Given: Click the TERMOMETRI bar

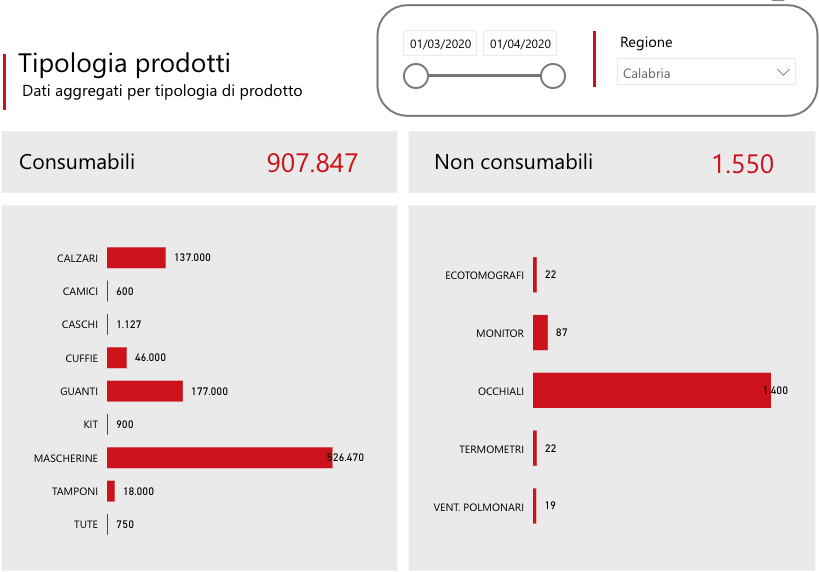Looking at the screenshot, I should 535,449.
